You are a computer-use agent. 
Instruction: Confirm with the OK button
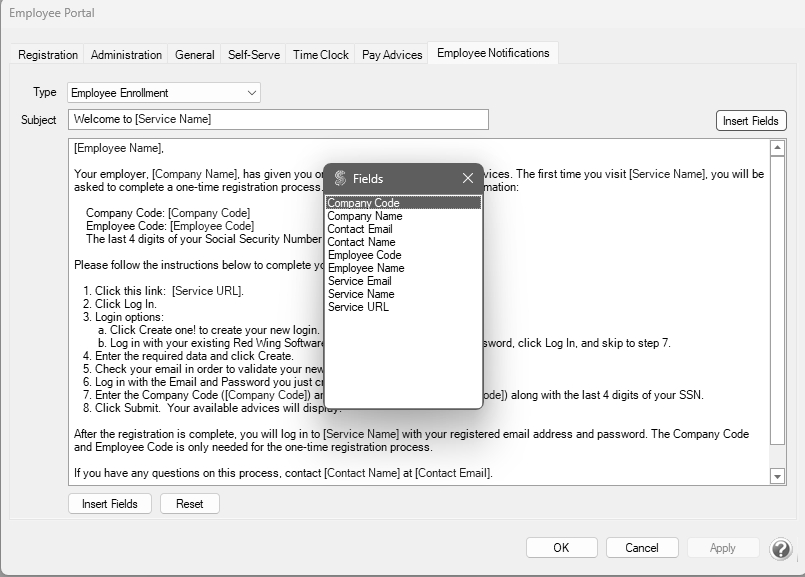coord(561,548)
